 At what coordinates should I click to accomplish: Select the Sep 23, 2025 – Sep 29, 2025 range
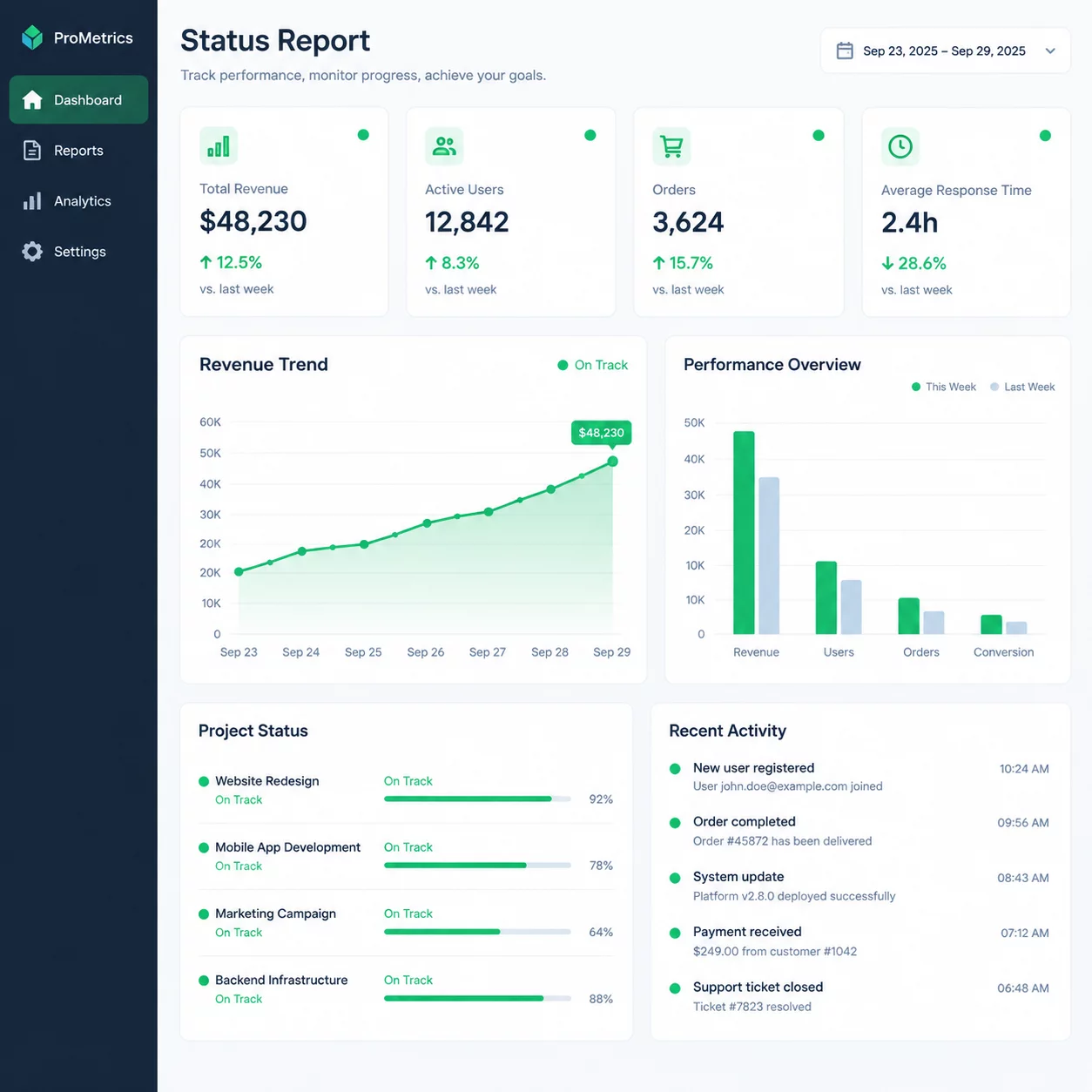click(x=944, y=51)
